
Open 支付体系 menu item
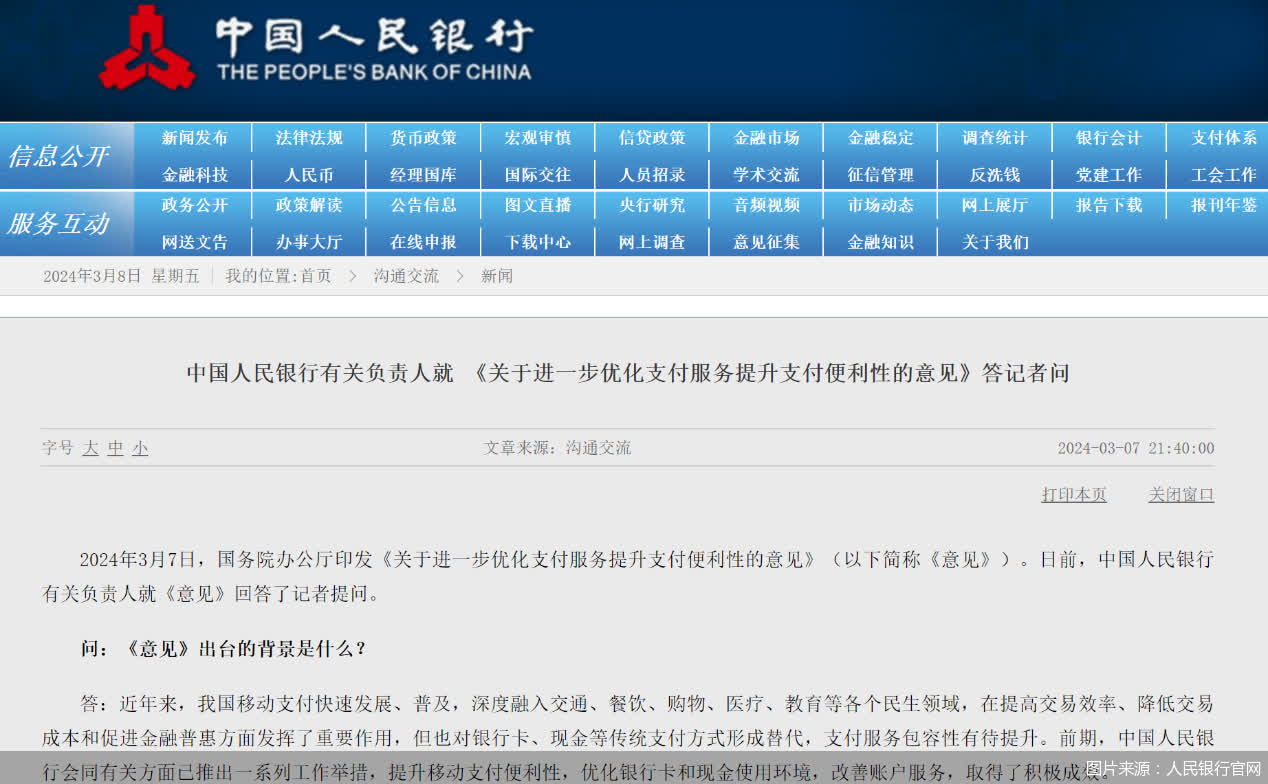tap(1224, 138)
